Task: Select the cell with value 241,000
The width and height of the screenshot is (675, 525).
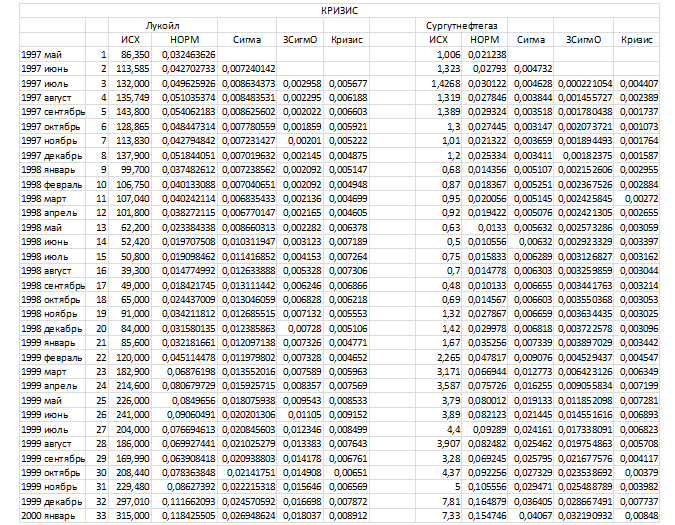Action: click(x=130, y=415)
